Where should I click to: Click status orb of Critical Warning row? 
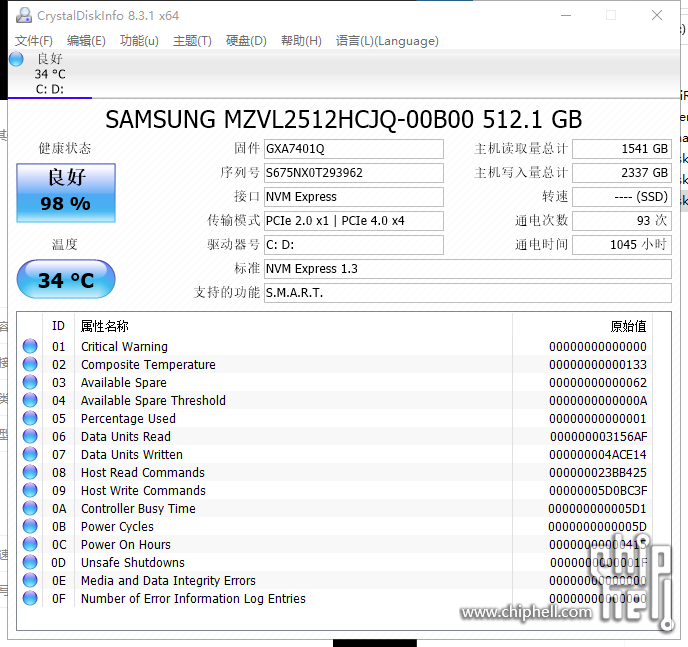point(30,346)
